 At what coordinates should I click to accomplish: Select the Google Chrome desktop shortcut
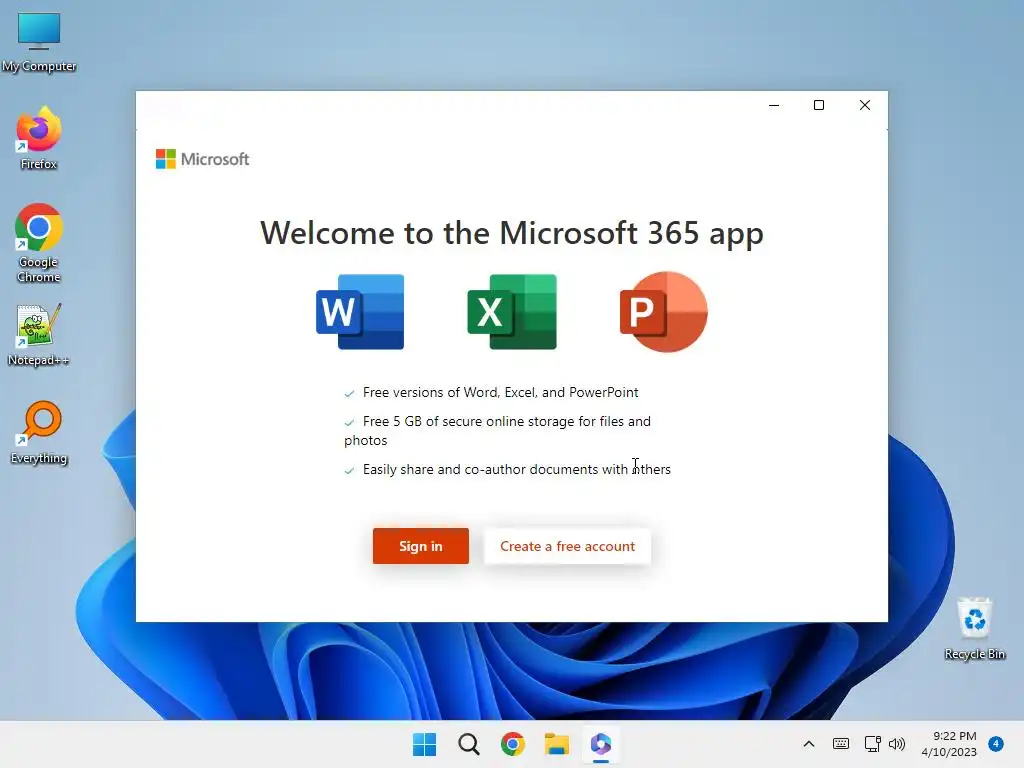coord(39,243)
